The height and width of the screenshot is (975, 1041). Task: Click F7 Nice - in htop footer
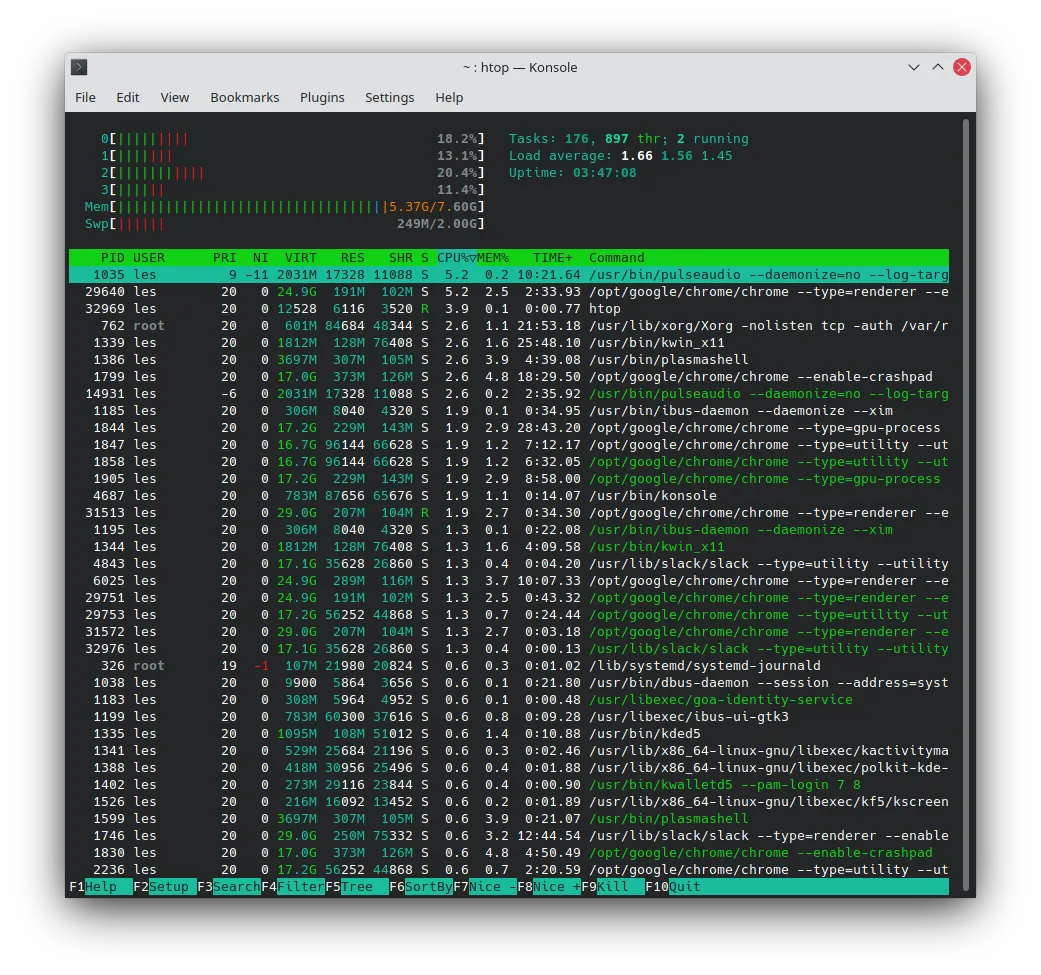(485, 887)
